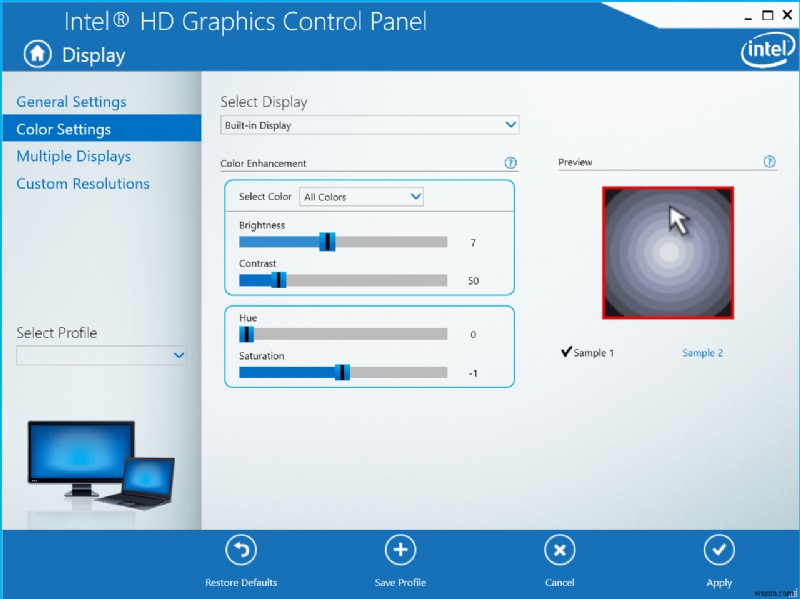
Task: Open Custom Resolutions page
Action: click(x=83, y=184)
